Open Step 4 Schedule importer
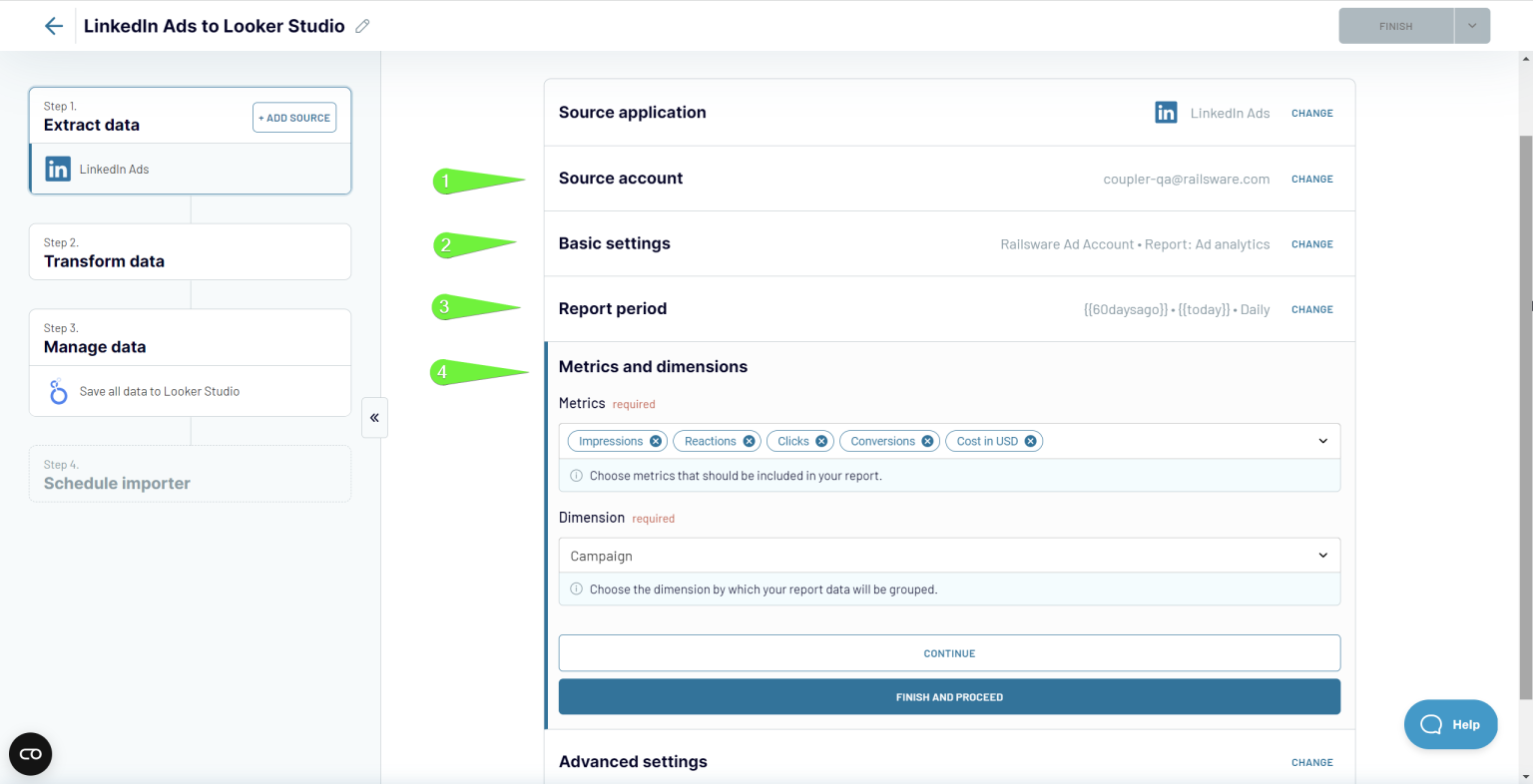The height and width of the screenshot is (784, 1533). (190, 473)
